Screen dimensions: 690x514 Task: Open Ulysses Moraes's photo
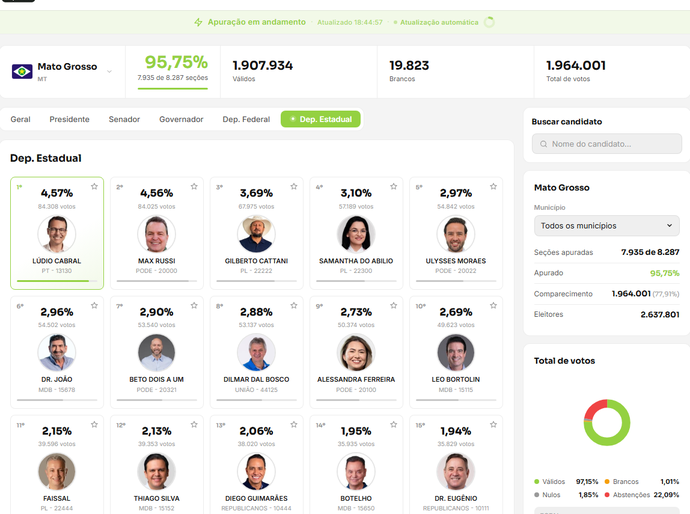pos(456,234)
